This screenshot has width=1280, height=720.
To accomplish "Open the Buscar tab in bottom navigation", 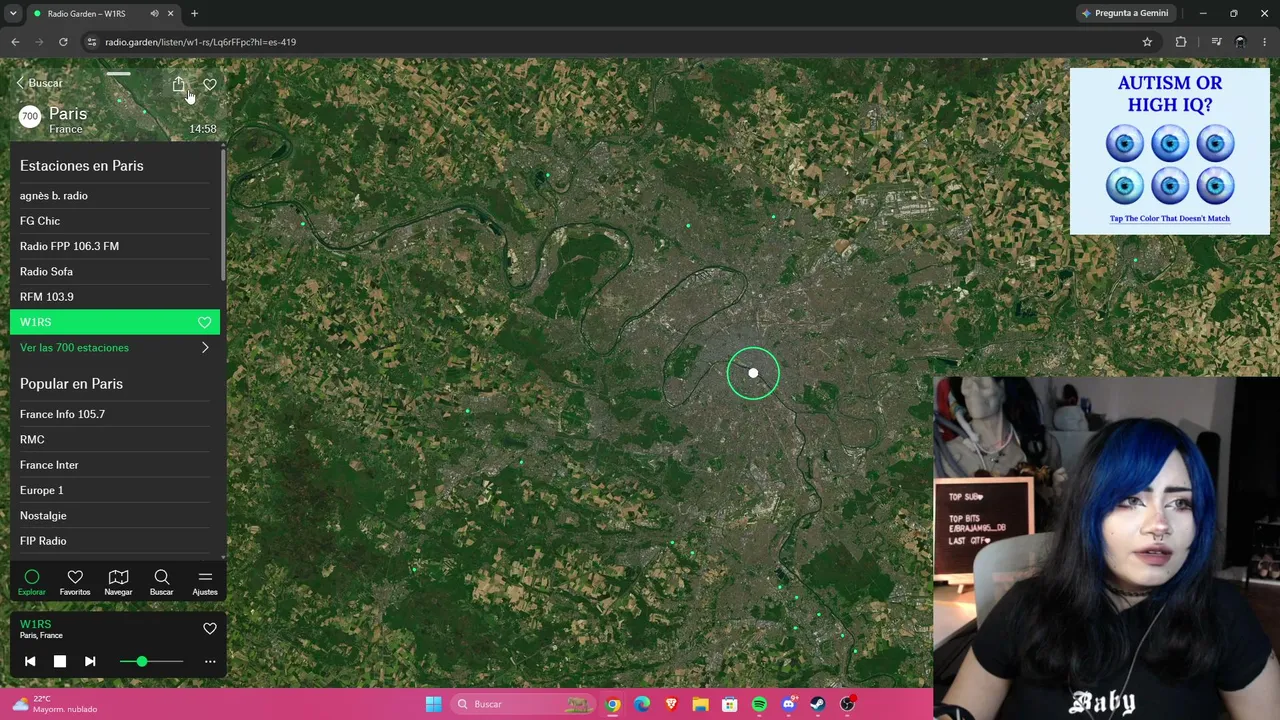I will pyautogui.click(x=161, y=582).
